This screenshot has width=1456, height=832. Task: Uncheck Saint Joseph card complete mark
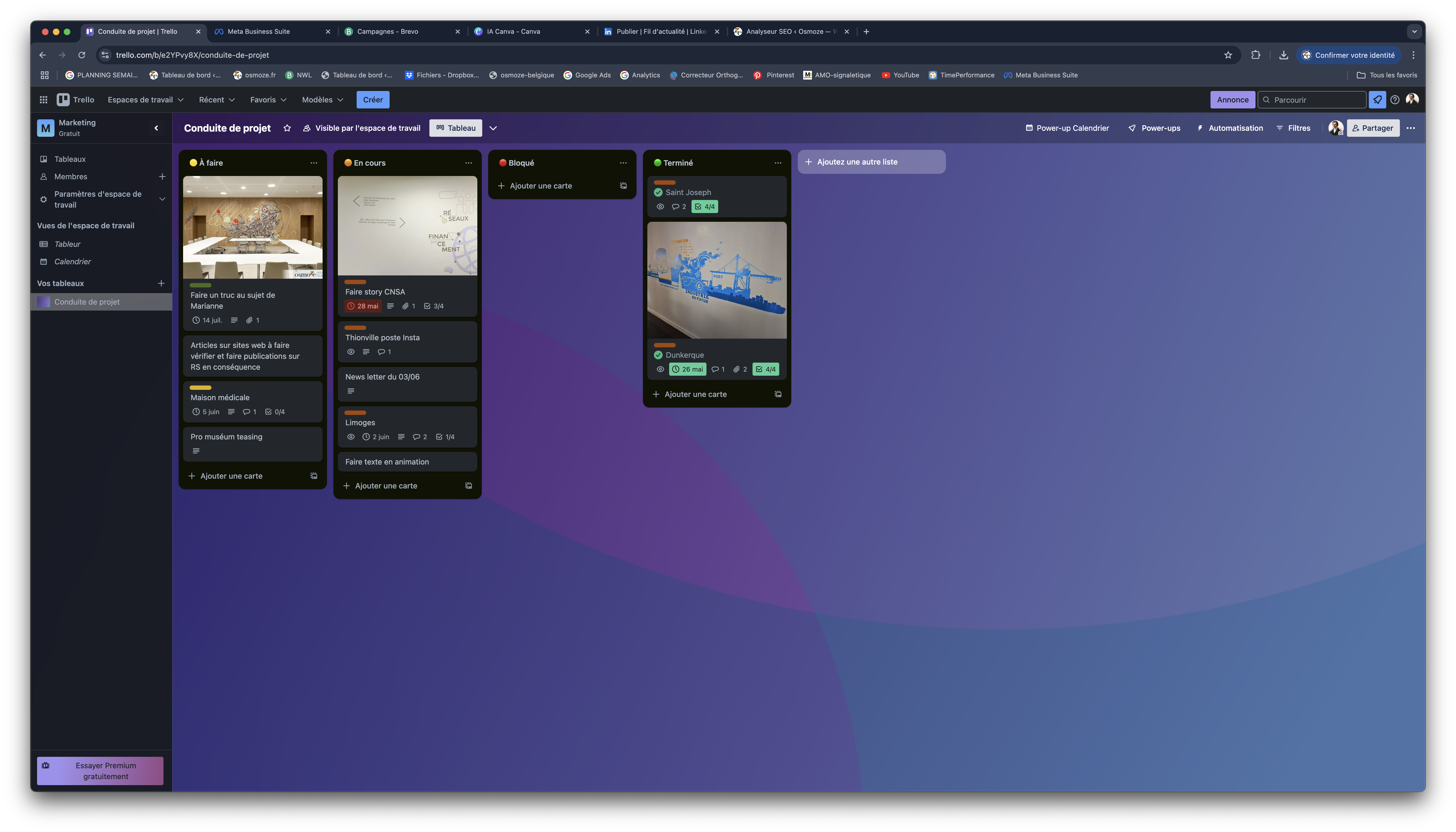[x=658, y=193]
